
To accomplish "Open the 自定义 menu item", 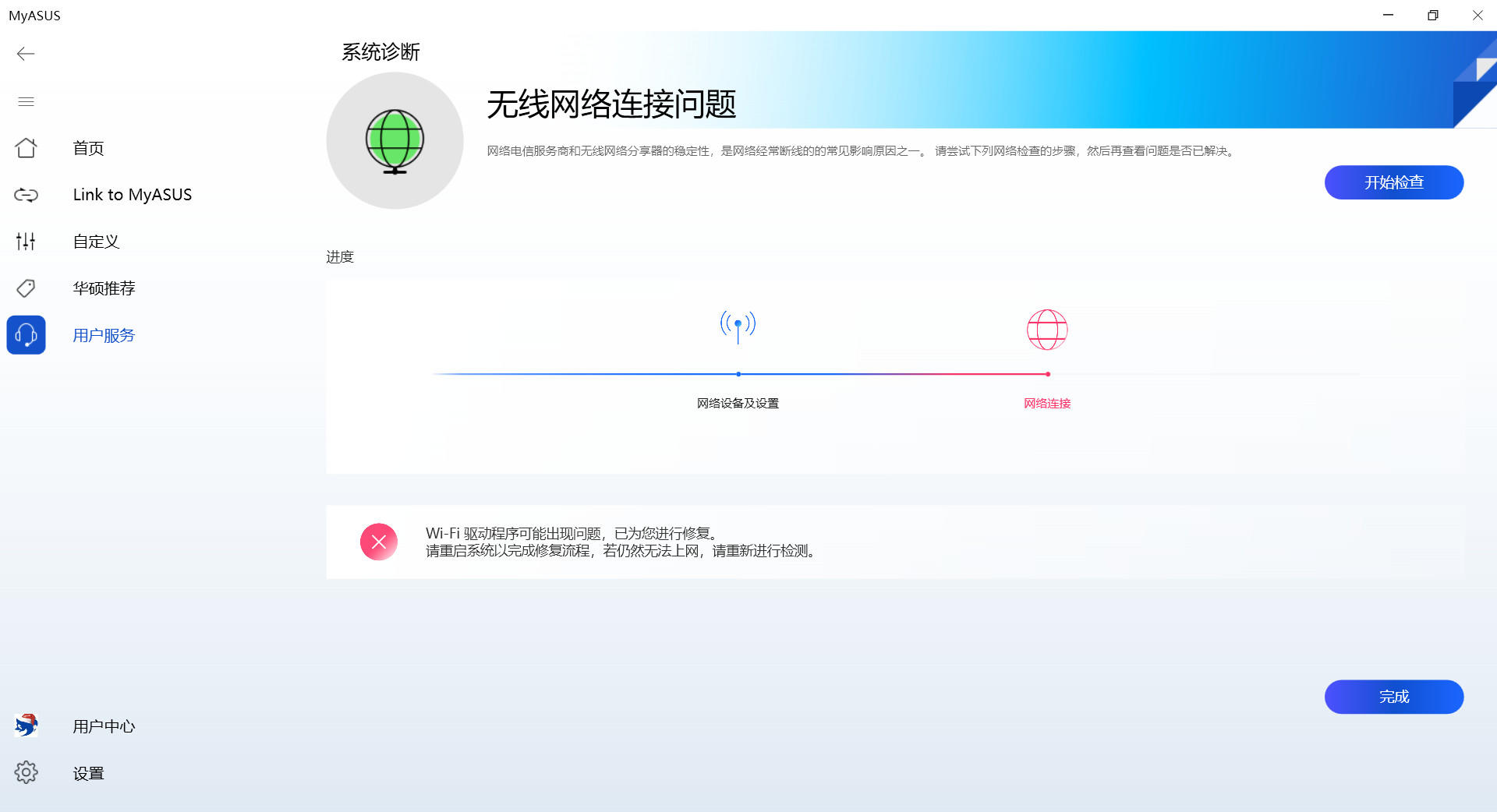I will pyautogui.click(x=96, y=242).
